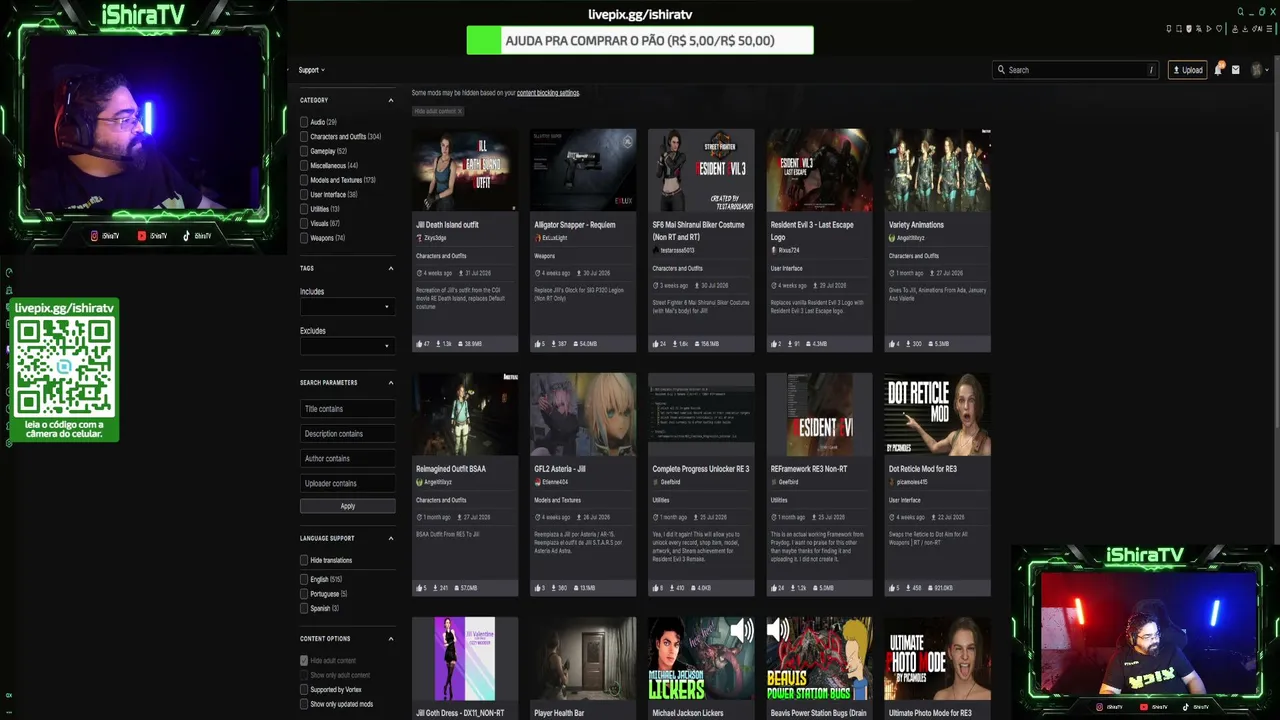Check the Audio category filter

pyautogui.click(x=304, y=122)
